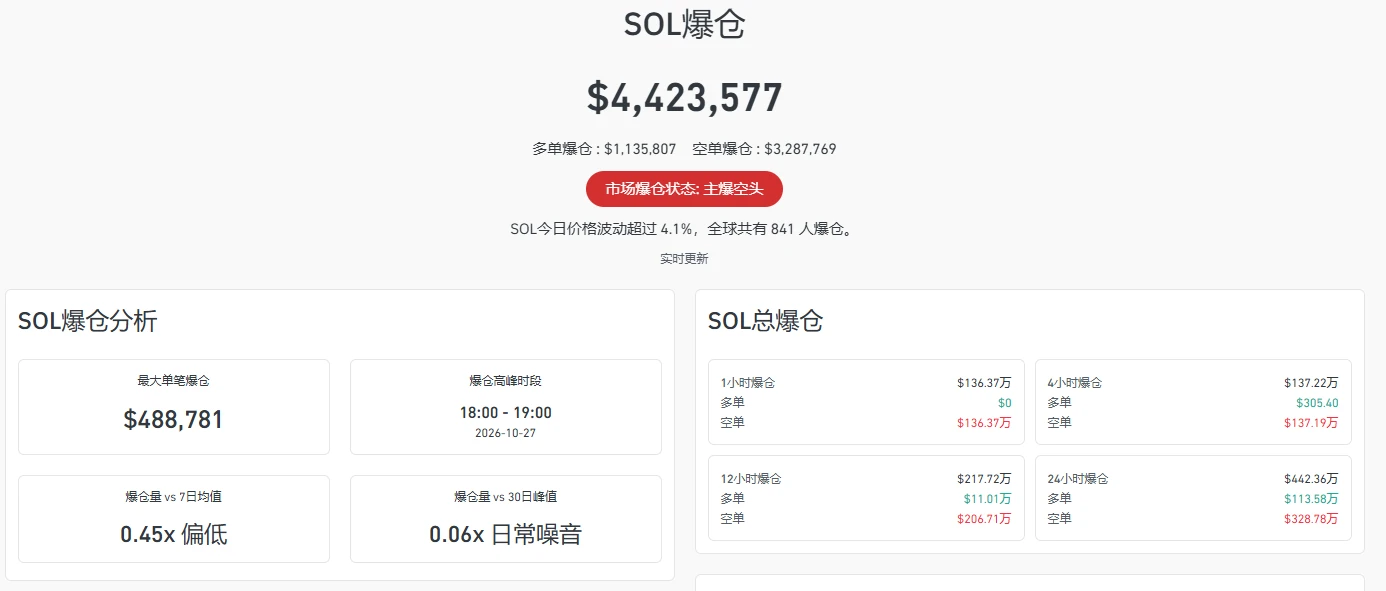Click the 空单 label in the 1小时爆仓 card
This screenshot has height=591, width=1386.
point(732,423)
